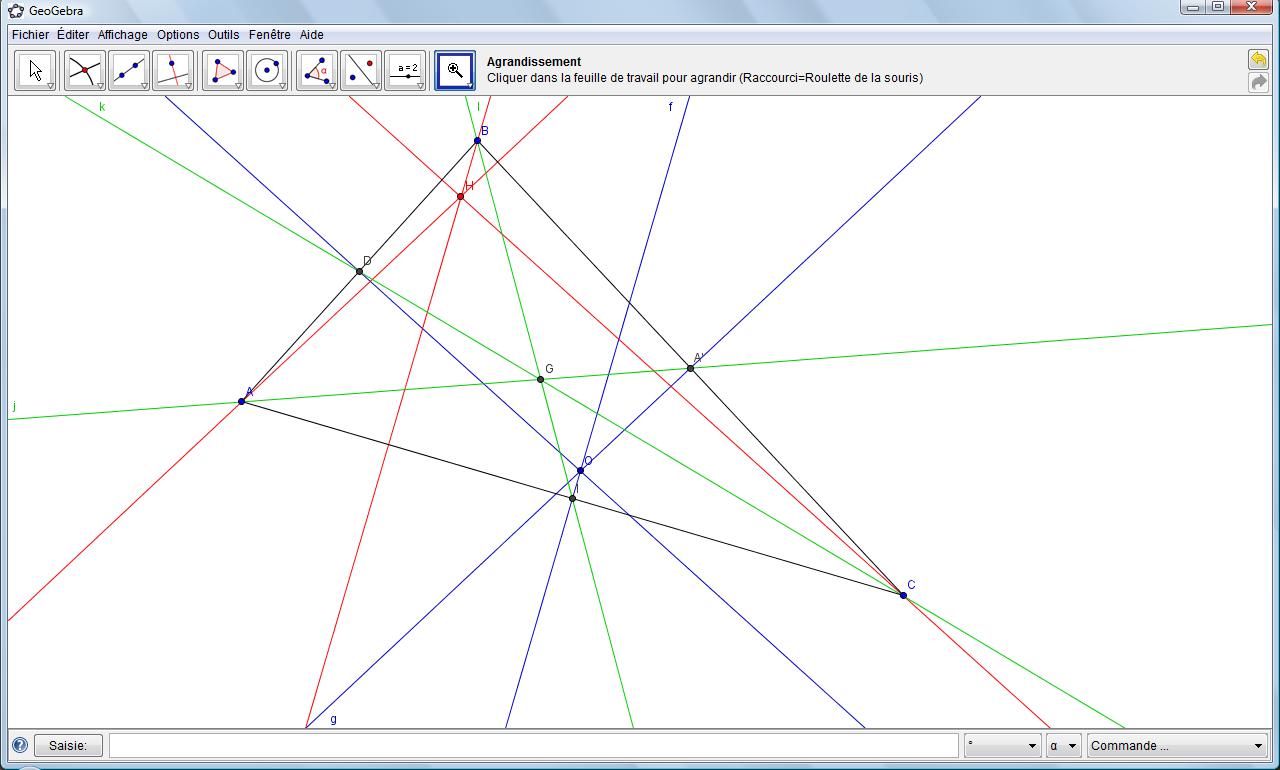Image resolution: width=1280 pixels, height=770 pixels.
Task: Choose the Circle with center tool
Action: click(268, 71)
